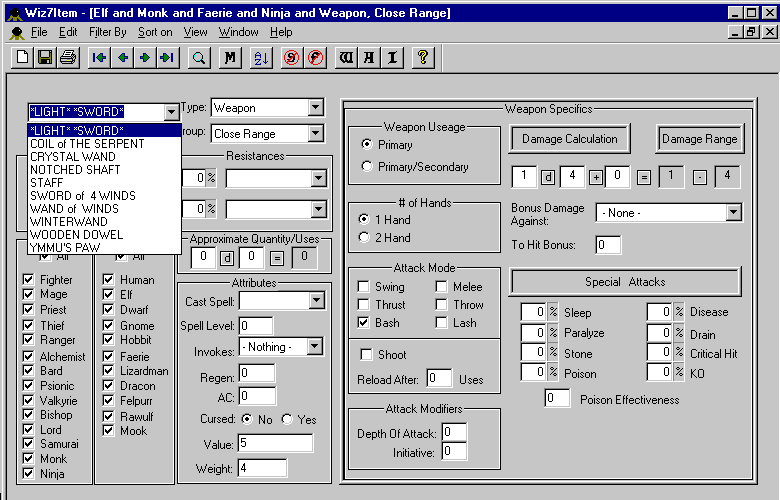Screen dimensions: 780x500
Task: Select 2 Hand radio option
Action: 364,237
